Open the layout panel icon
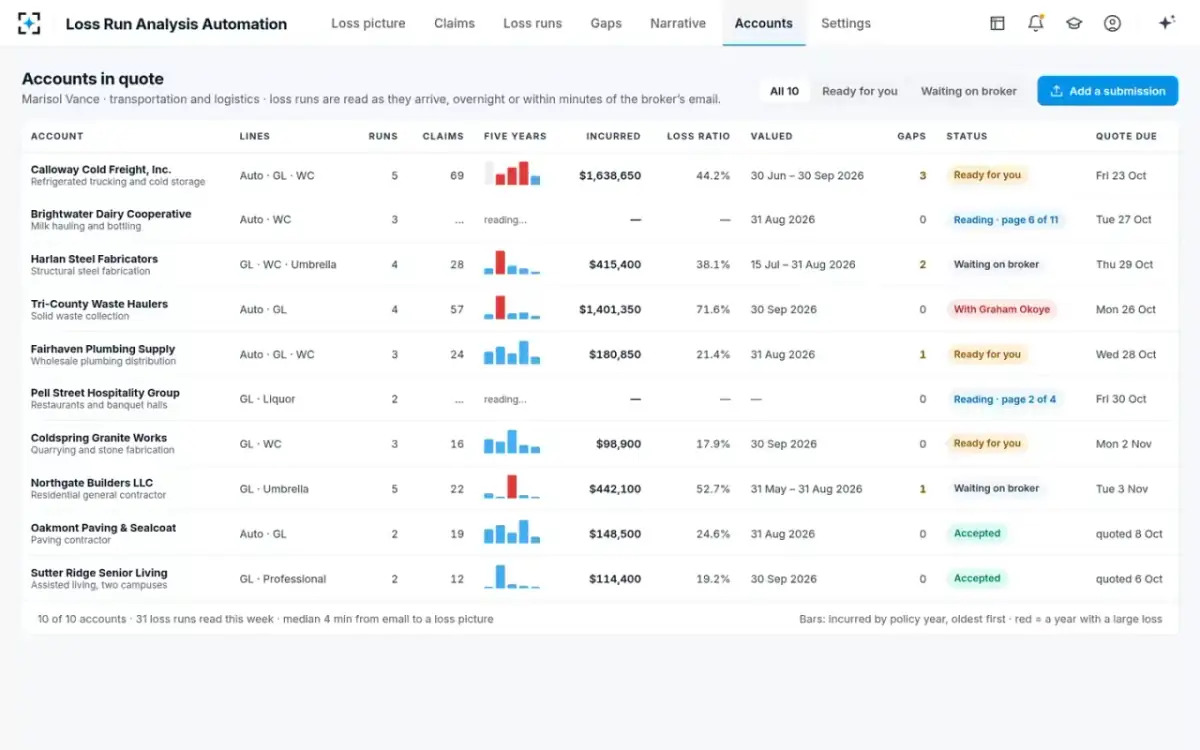1200x750 pixels. 997,23
